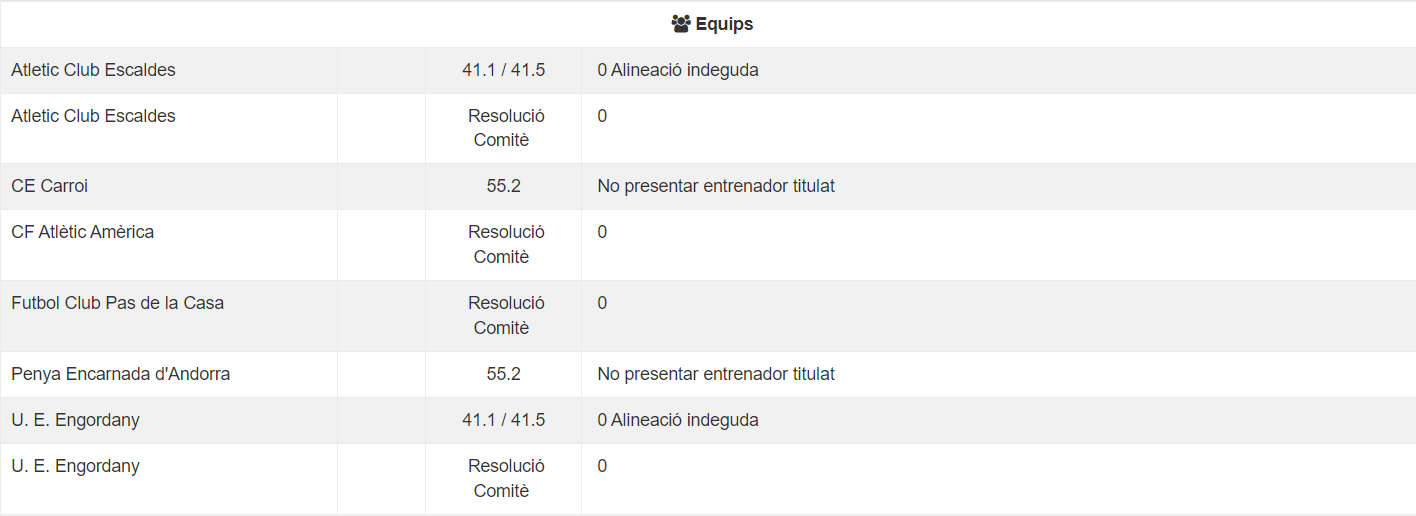Click article 55.2 in CE Carroi row

pyautogui.click(x=503, y=186)
